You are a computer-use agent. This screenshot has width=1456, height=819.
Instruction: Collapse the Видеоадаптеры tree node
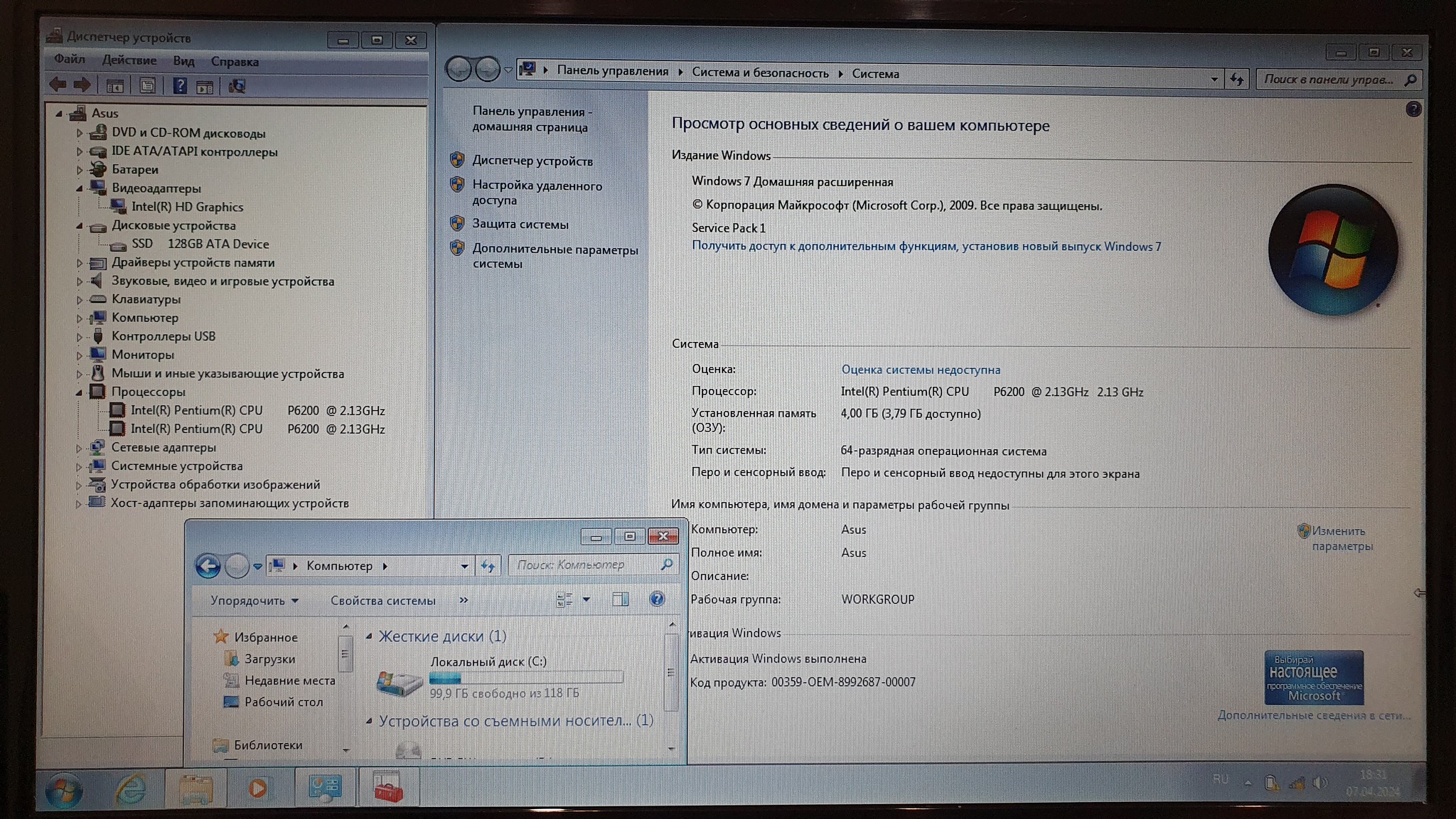click(79, 188)
